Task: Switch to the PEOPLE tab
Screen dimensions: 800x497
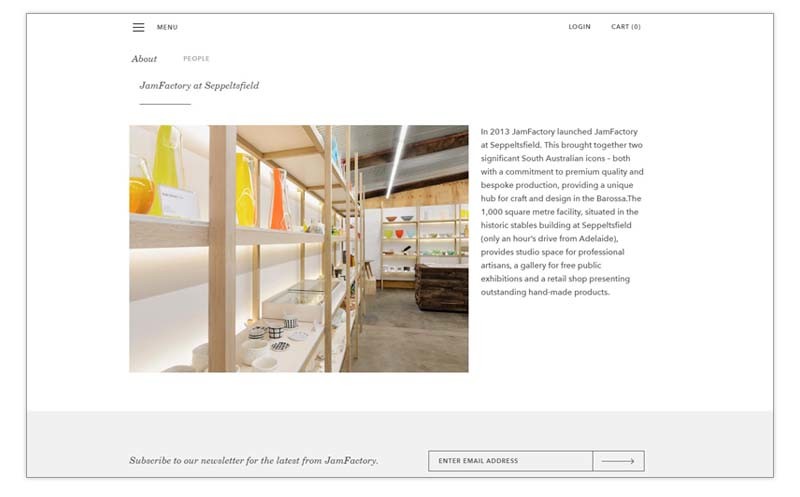Action: pos(196,59)
